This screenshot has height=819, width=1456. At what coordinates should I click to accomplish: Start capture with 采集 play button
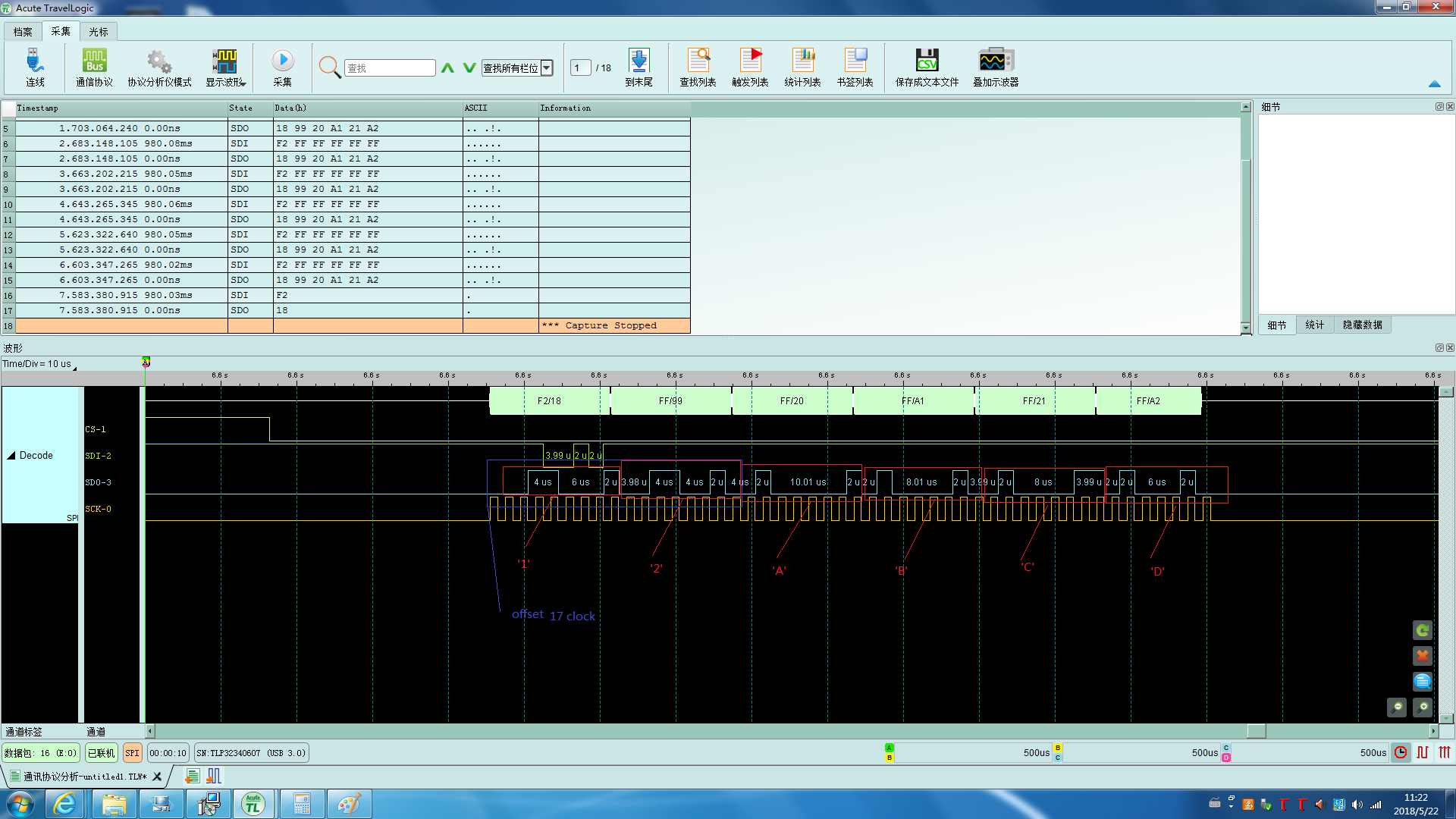[x=282, y=61]
